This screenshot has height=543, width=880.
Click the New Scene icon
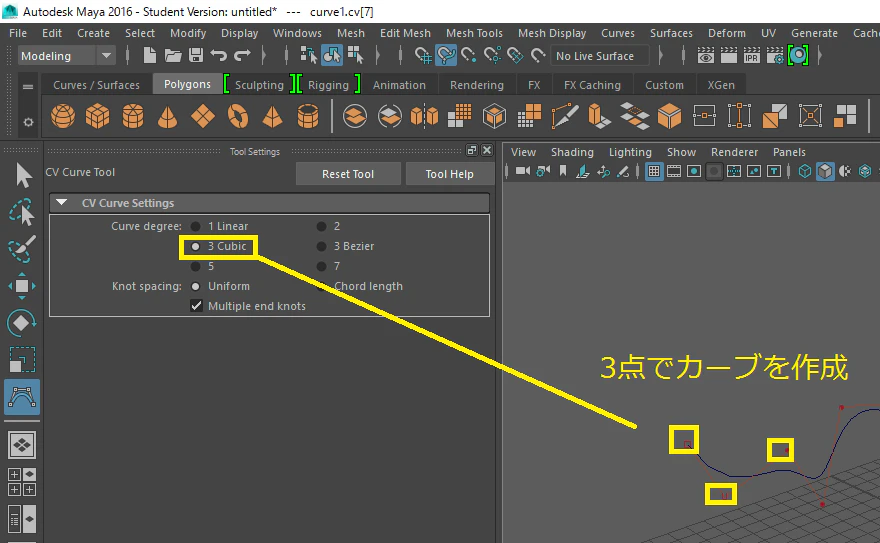(149, 56)
